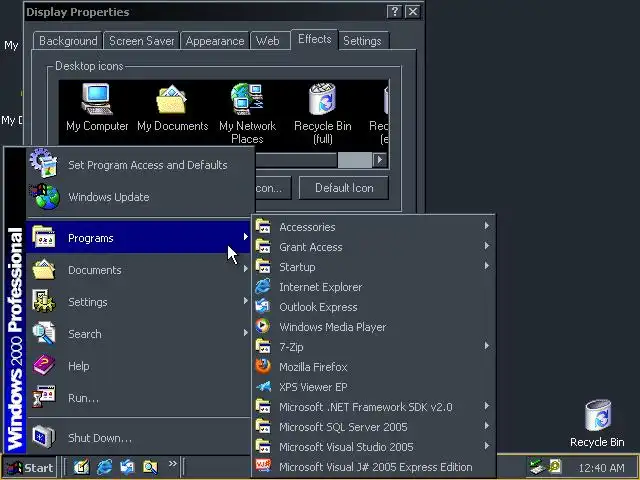Open Windows Update from Start menu

139,197
